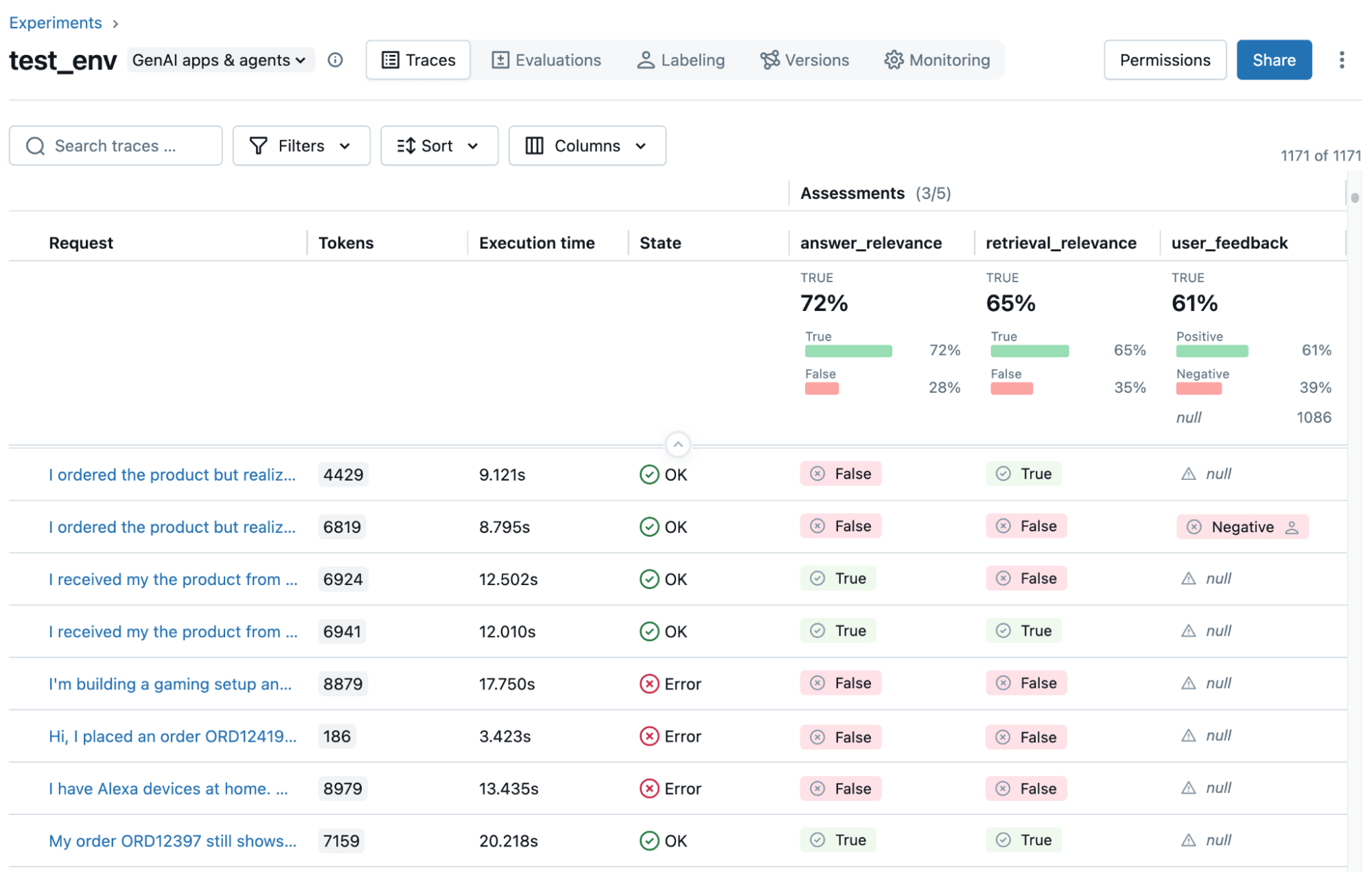Click the green True bar under answer_relevance
The height and width of the screenshot is (872, 1372).
[848, 352]
